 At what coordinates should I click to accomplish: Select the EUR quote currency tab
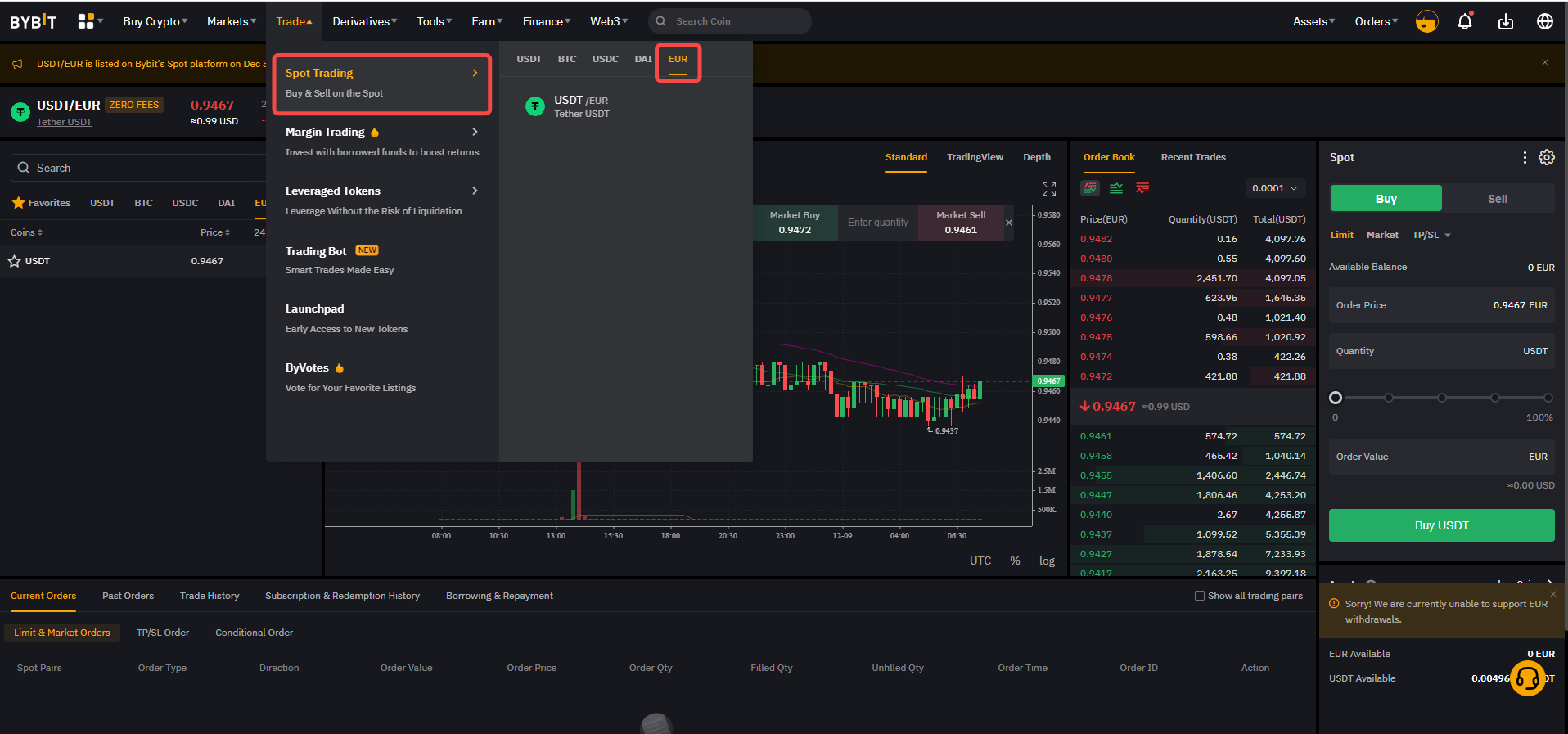click(x=678, y=60)
